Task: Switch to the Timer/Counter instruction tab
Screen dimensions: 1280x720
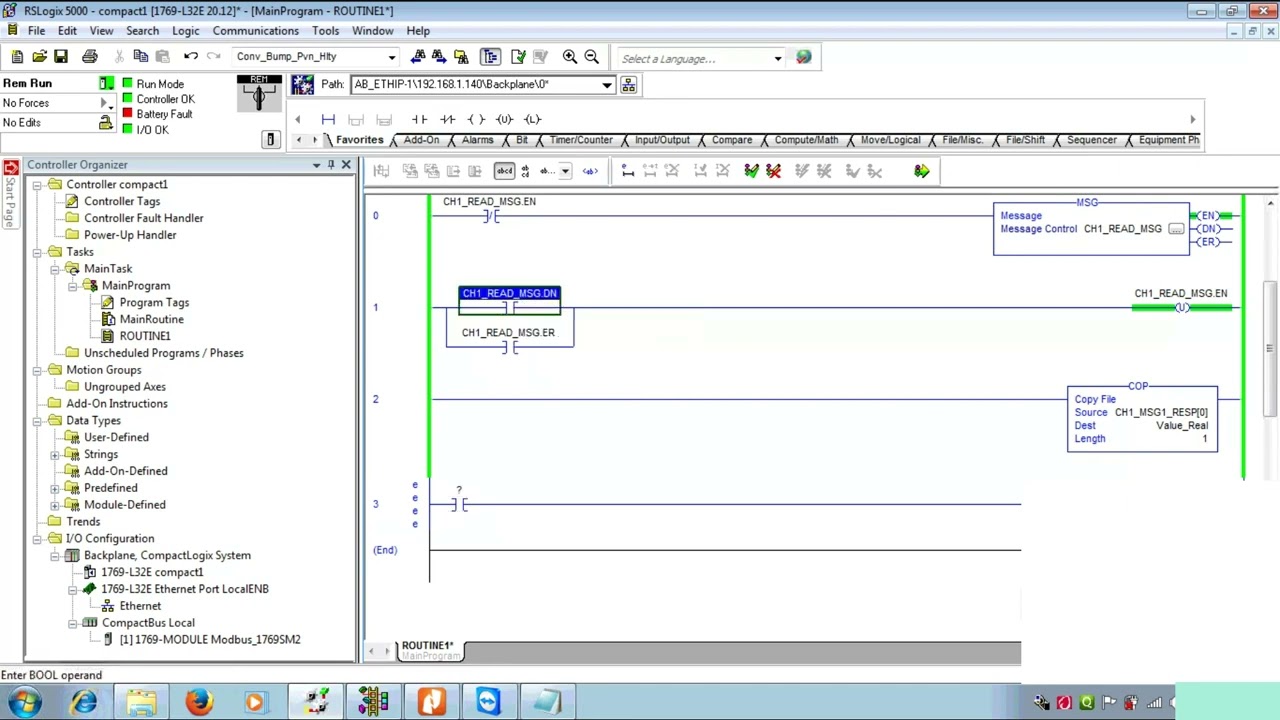Action: point(580,140)
